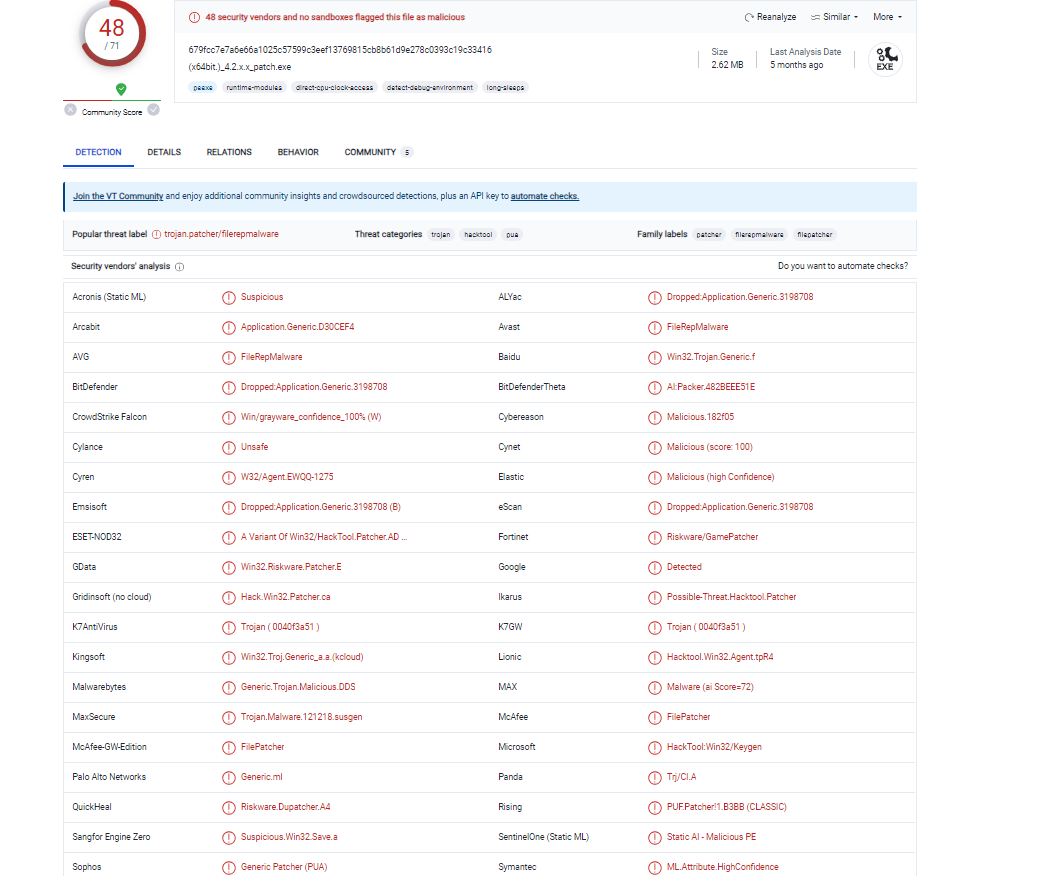1044x876 pixels.
Task: Click the Reanalyze refresh icon
Action: tap(749, 17)
